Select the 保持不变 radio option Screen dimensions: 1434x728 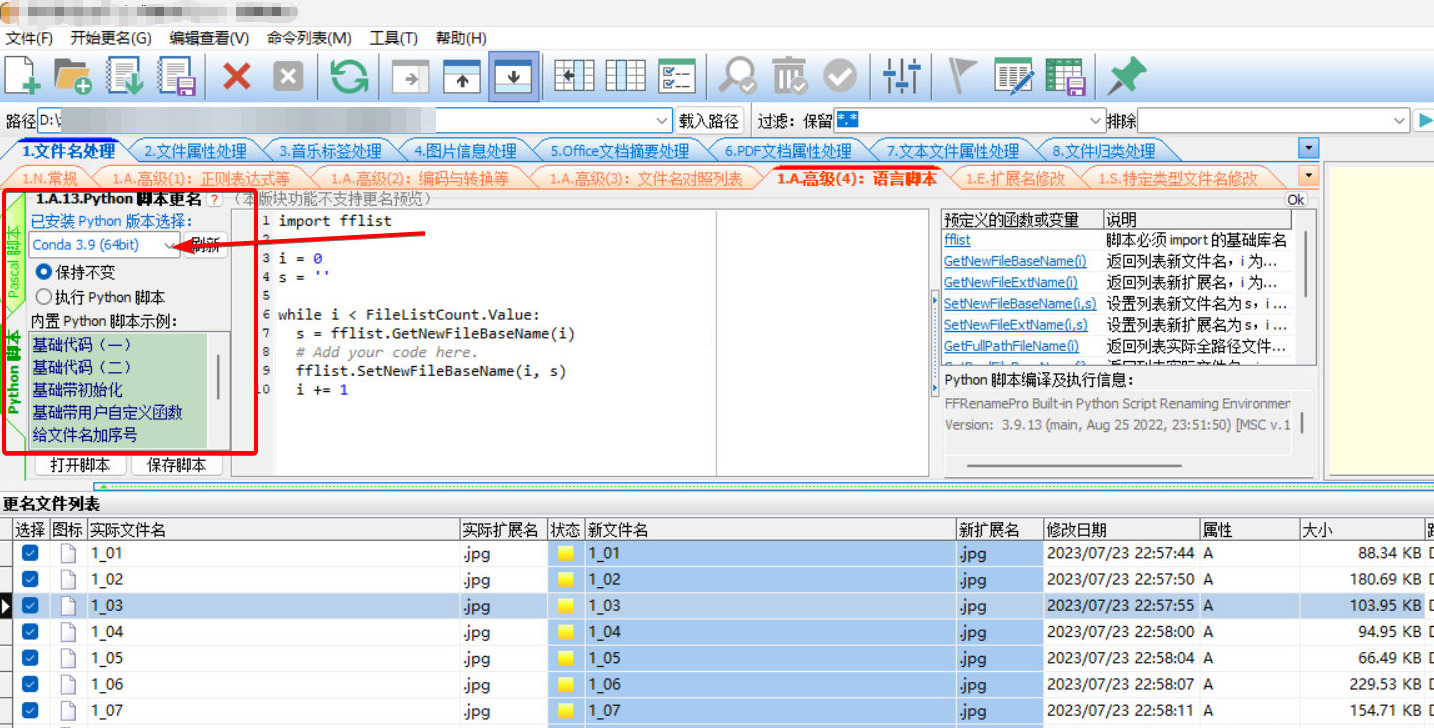(44, 272)
